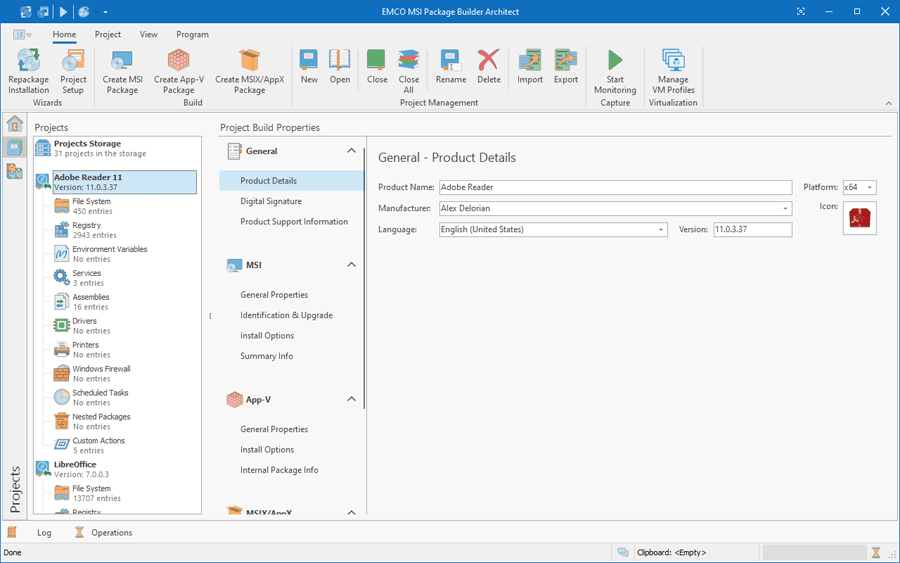Screen dimensions: 900x563
Task: Open the View ribbon tab
Action: pyautogui.click(x=148, y=34)
